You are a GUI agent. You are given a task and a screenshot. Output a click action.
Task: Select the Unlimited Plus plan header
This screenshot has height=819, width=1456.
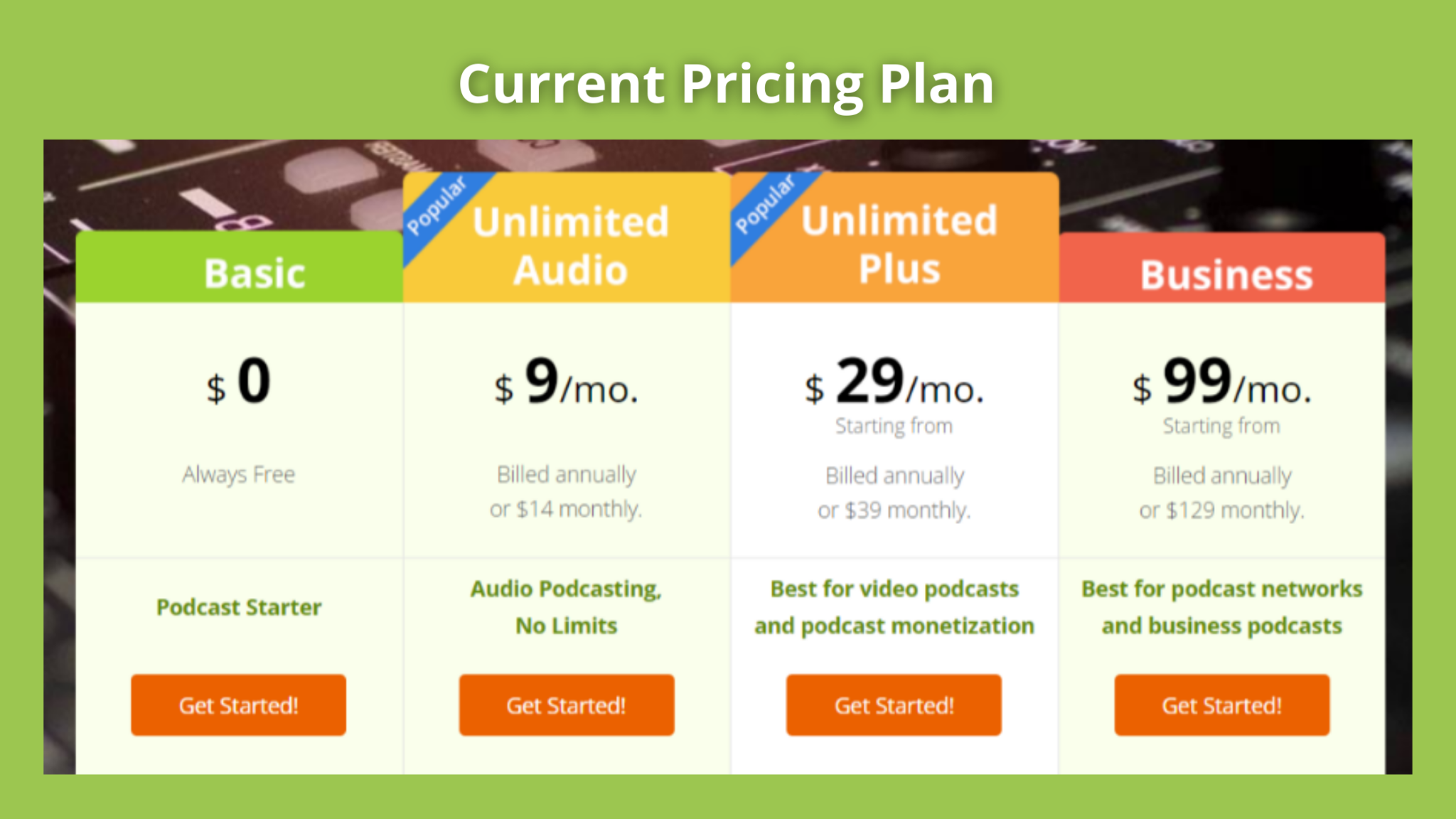point(899,244)
